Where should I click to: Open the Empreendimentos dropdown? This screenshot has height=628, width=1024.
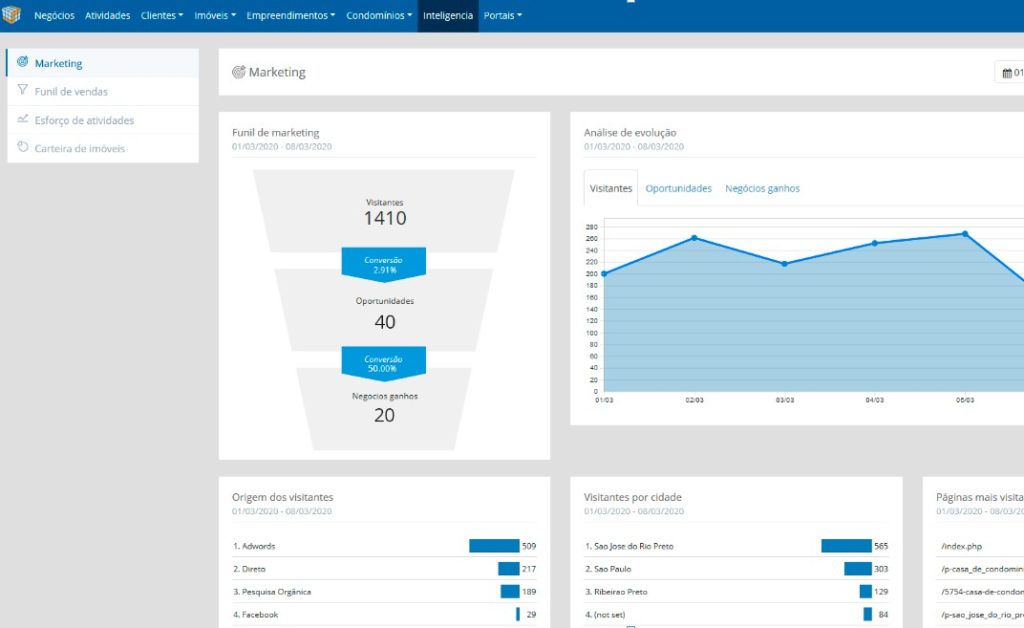coord(291,16)
